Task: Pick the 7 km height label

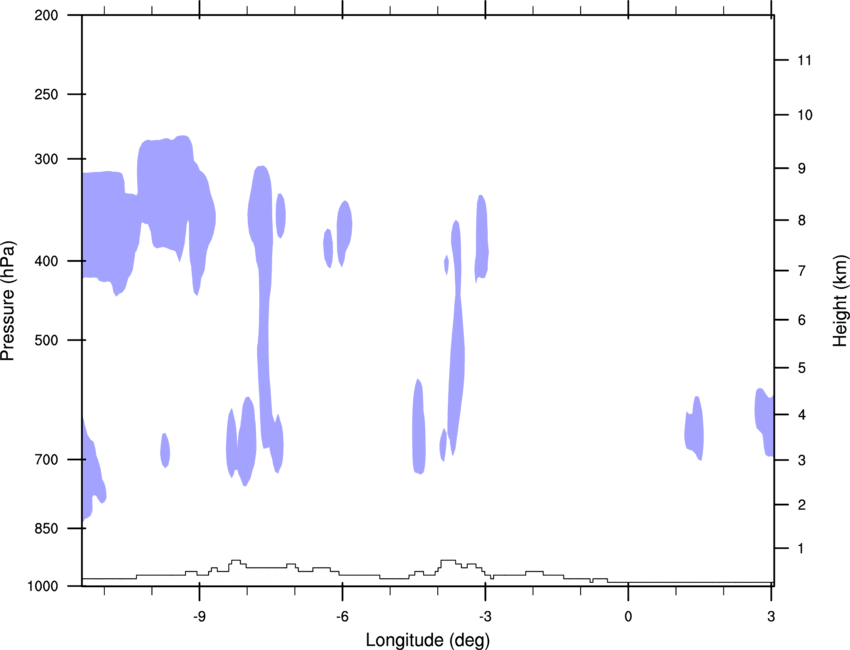Action: 802,271
